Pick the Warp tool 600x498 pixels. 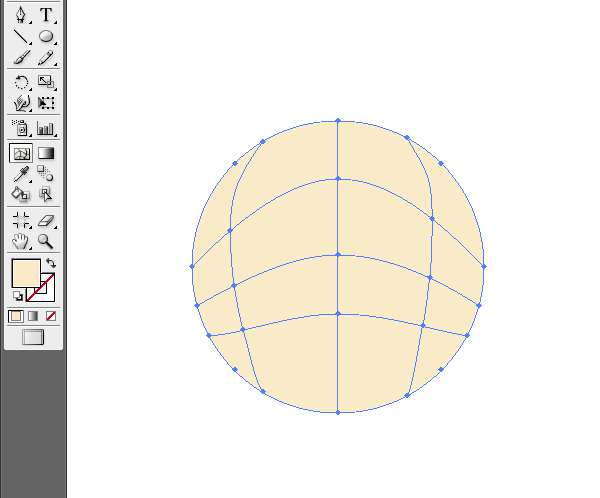pos(21,103)
